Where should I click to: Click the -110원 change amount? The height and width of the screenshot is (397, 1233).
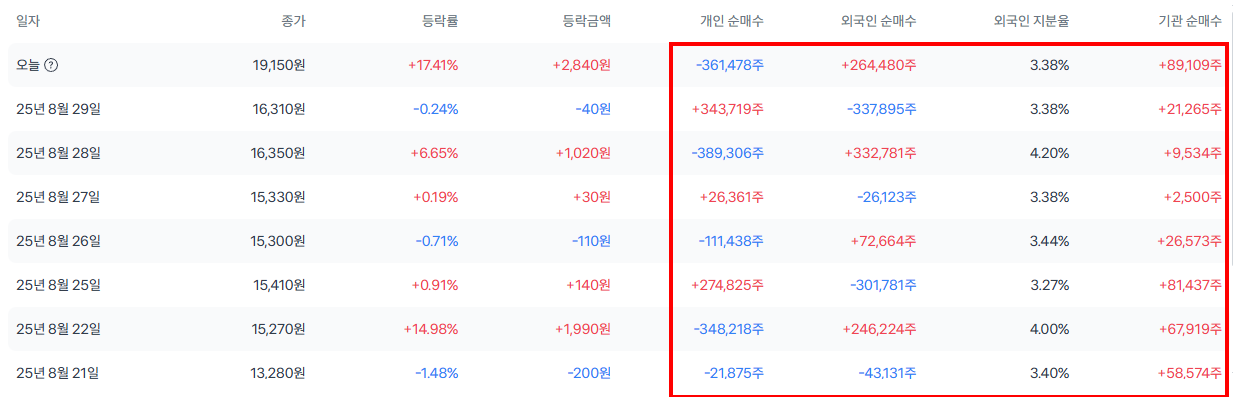pyautogui.click(x=590, y=241)
